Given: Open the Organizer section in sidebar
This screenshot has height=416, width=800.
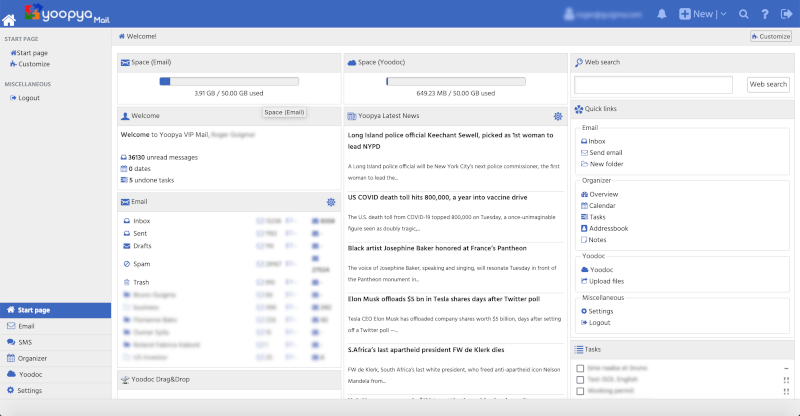Looking at the screenshot, I should coord(30,357).
